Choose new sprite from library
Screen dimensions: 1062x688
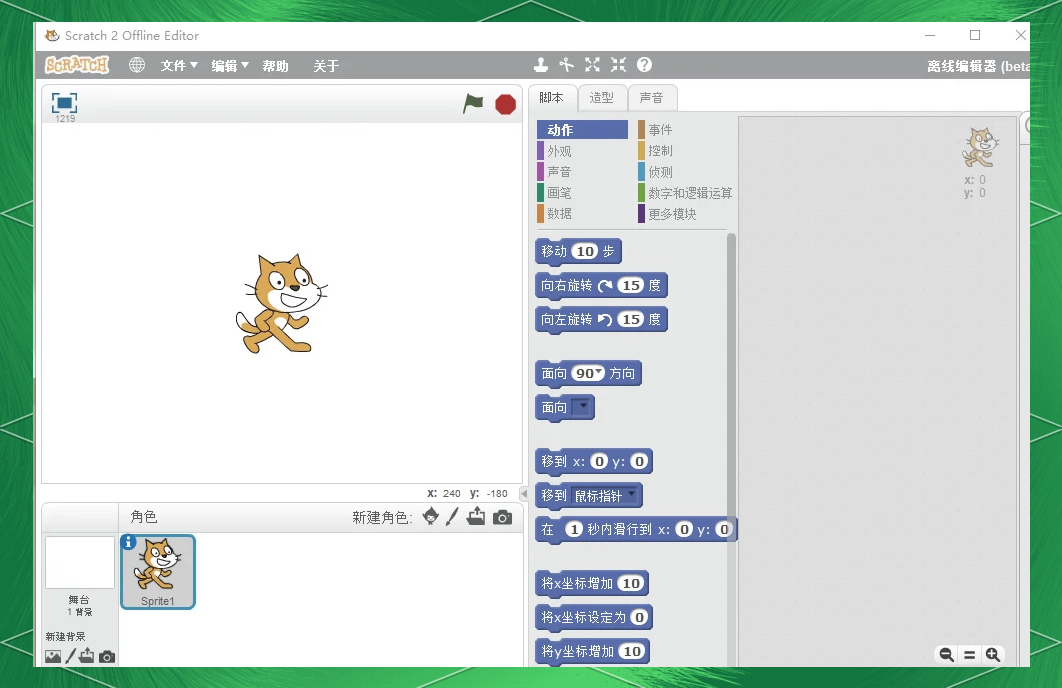tap(430, 517)
